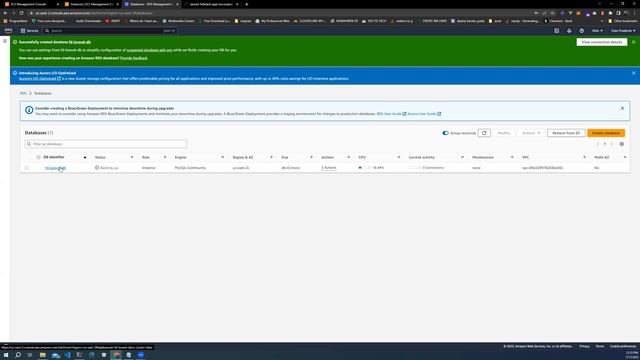Open the suggested database add-ons link

149,50
